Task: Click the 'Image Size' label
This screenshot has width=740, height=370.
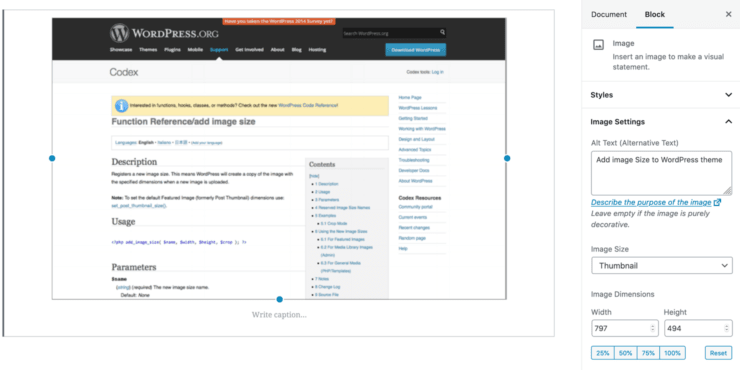Action: pyautogui.click(x=610, y=249)
